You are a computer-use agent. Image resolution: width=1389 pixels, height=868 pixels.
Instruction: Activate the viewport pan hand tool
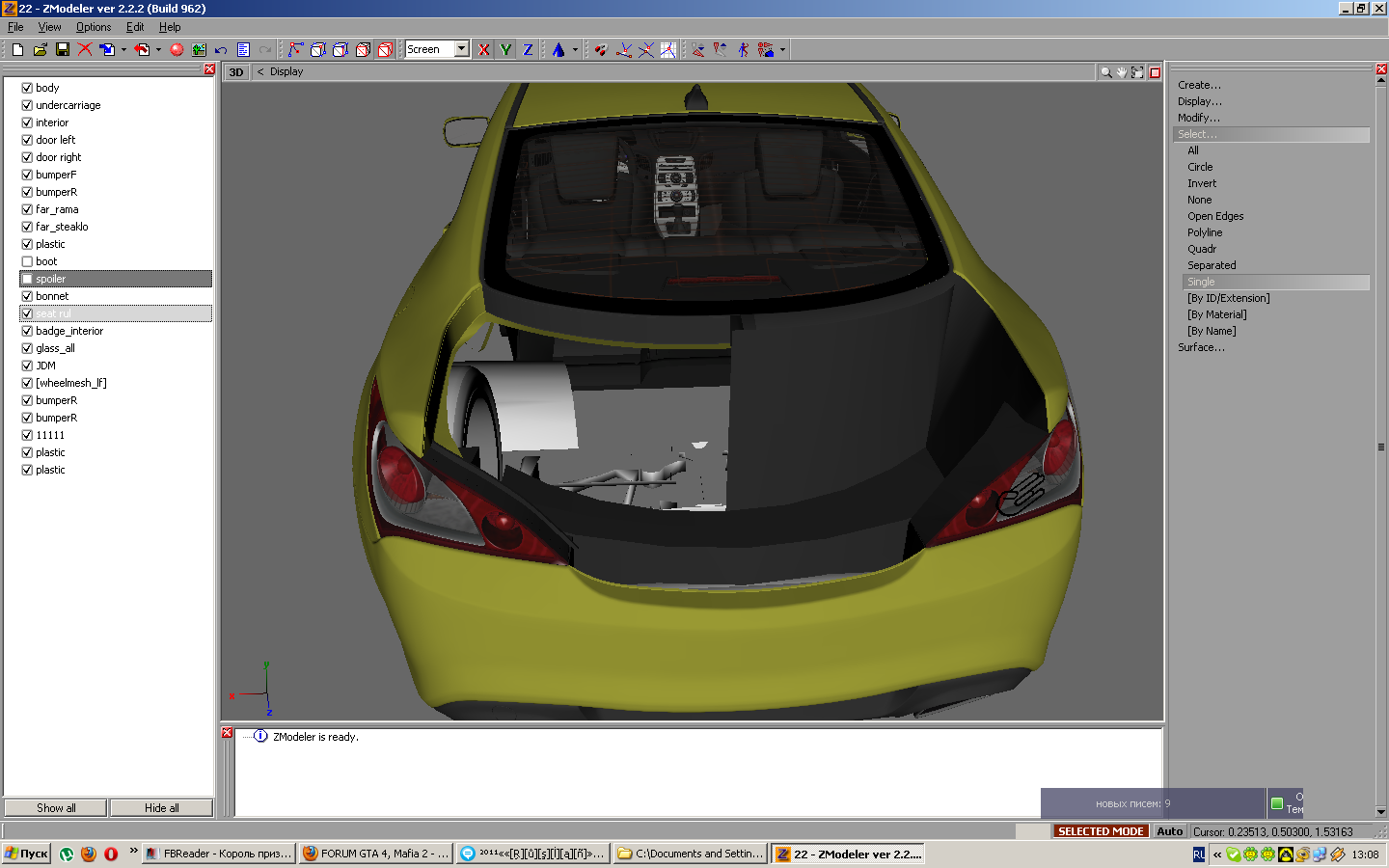1122,72
